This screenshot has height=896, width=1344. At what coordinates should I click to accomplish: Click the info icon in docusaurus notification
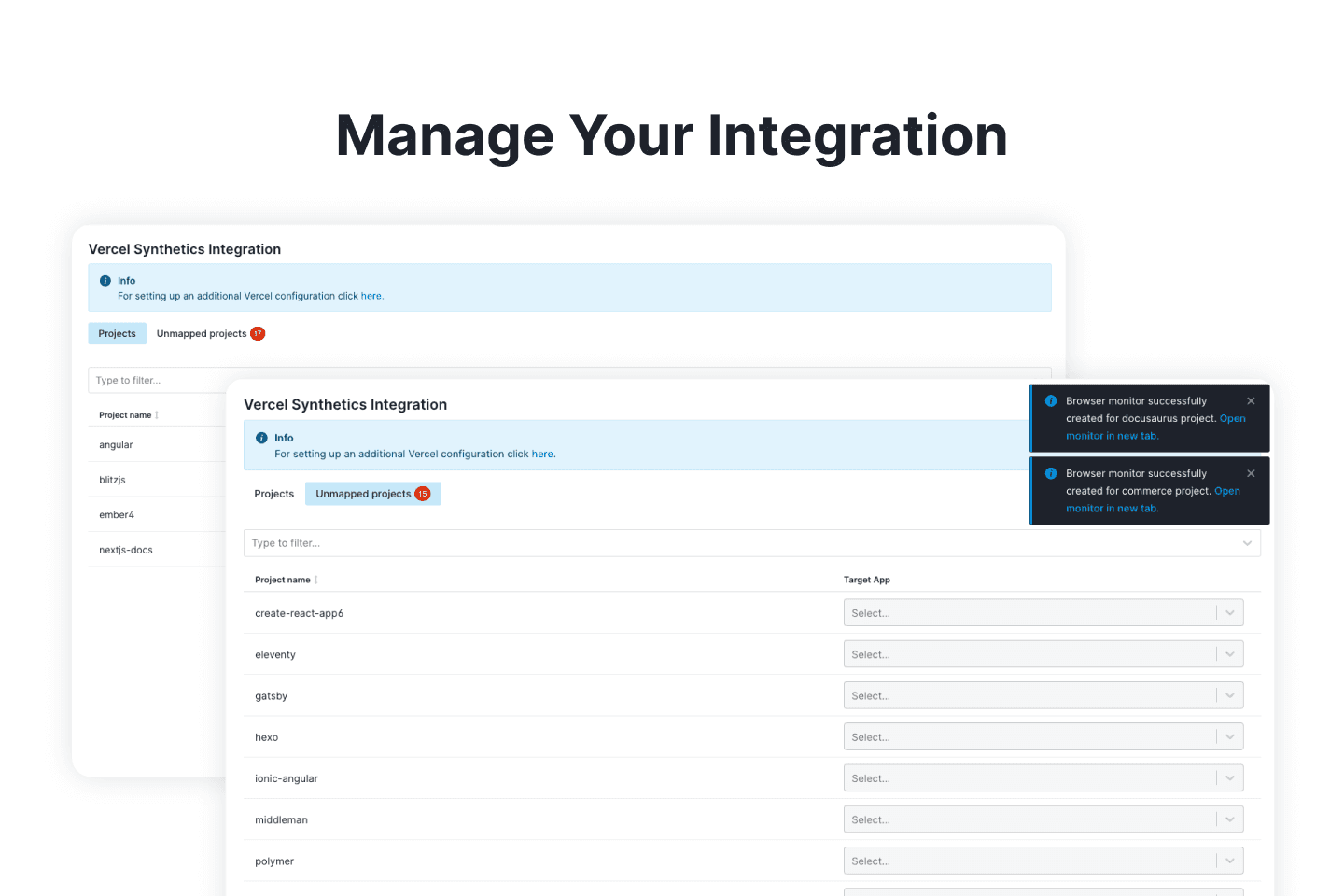coord(1051,401)
